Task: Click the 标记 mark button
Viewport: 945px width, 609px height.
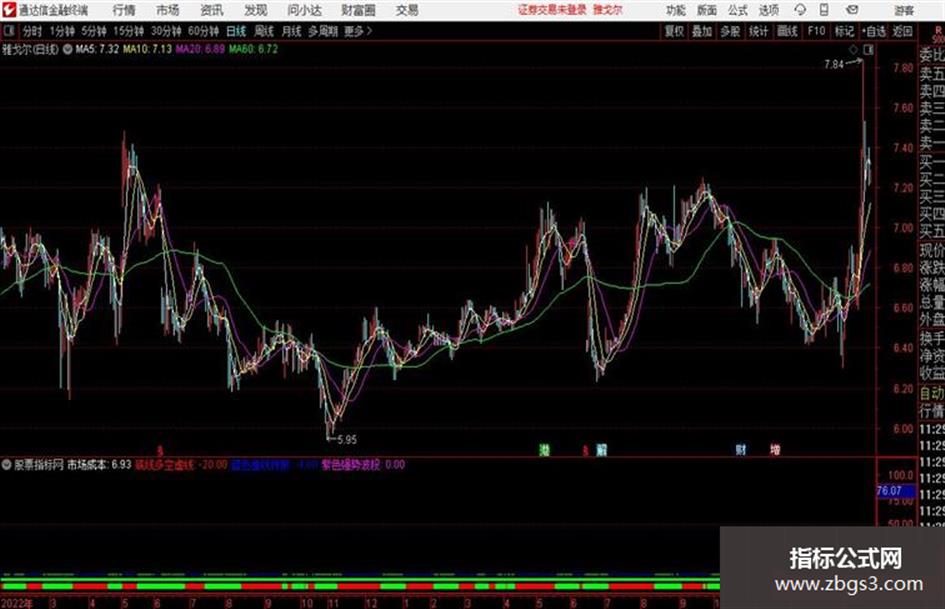Action: point(844,31)
